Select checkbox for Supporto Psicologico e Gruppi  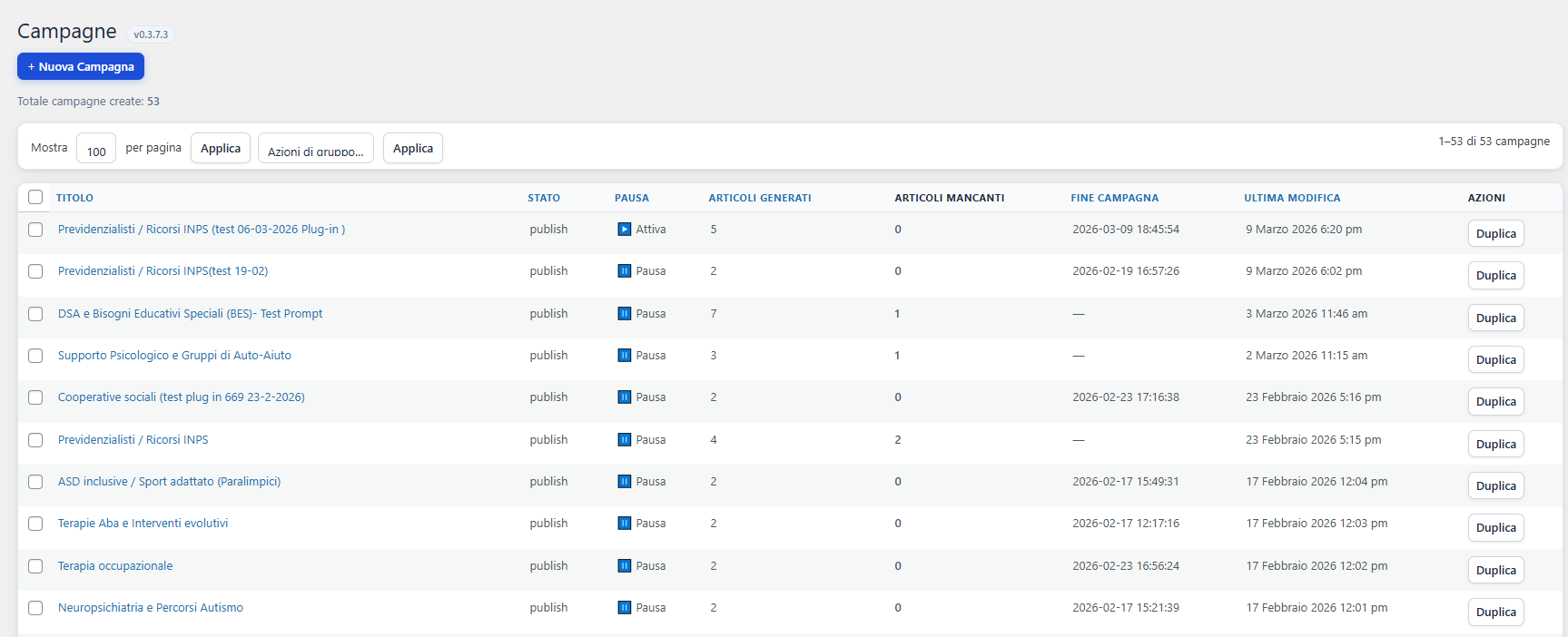[x=35, y=356]
